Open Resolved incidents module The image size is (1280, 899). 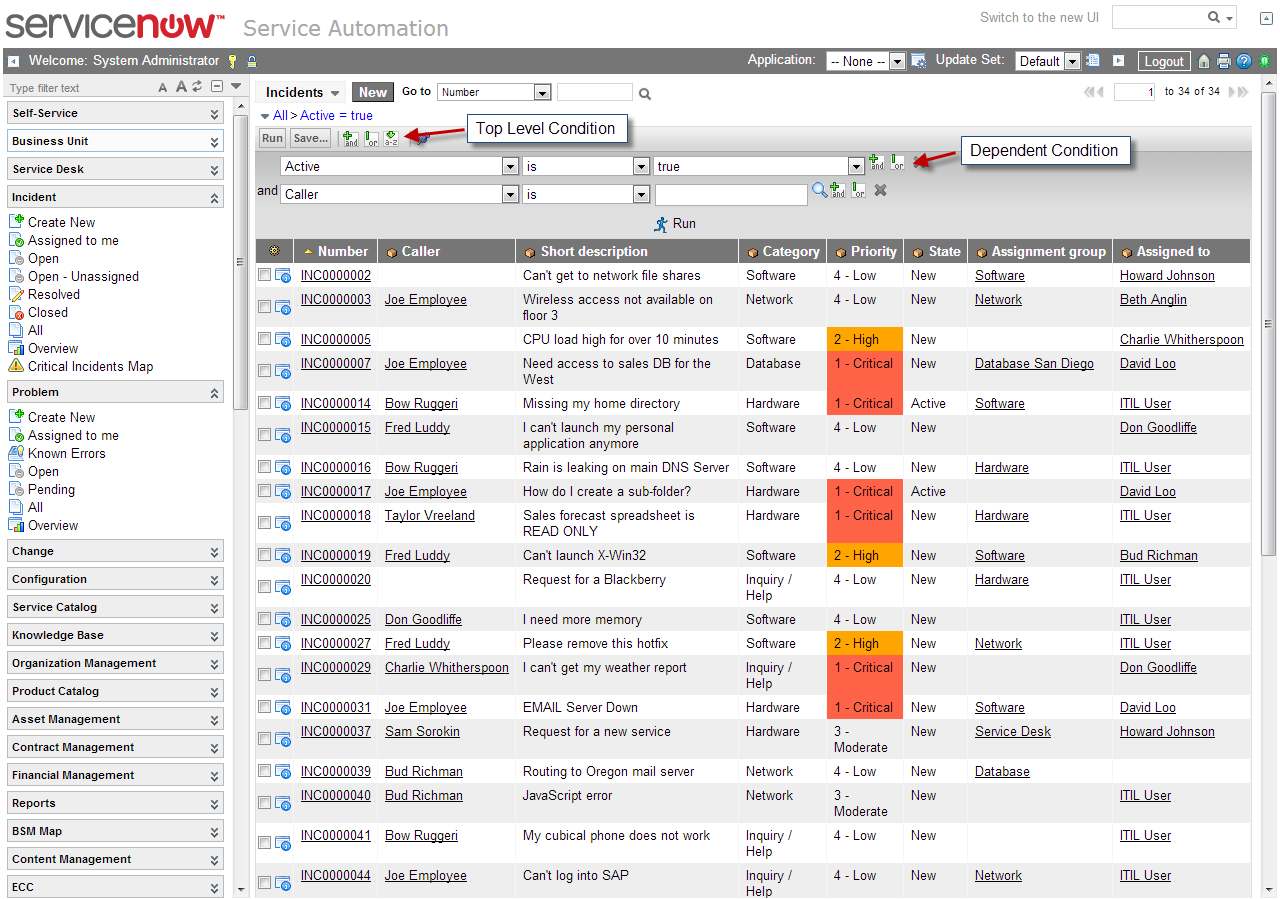coord(54,294)
